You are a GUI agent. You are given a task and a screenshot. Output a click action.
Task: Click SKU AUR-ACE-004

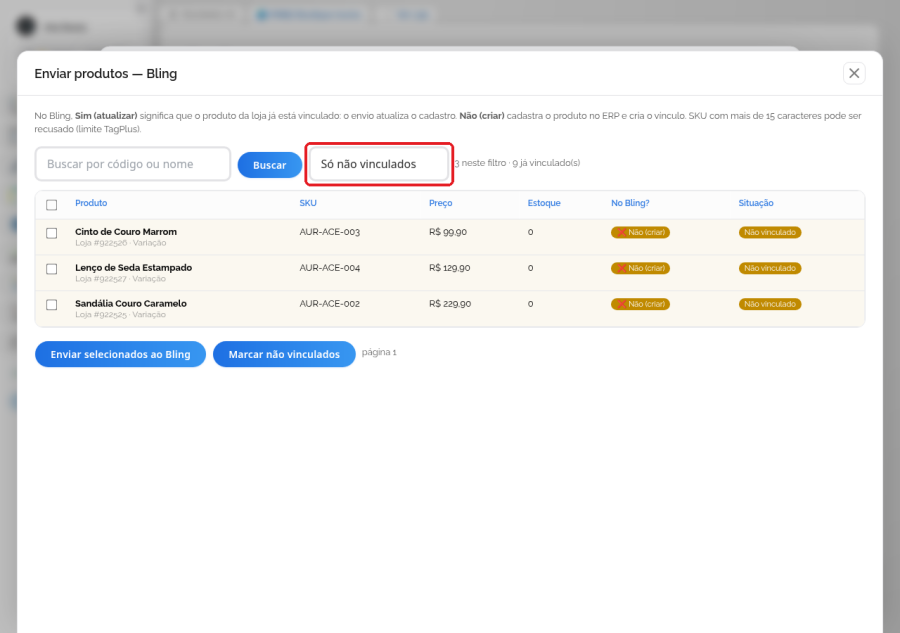pos(329,268)
